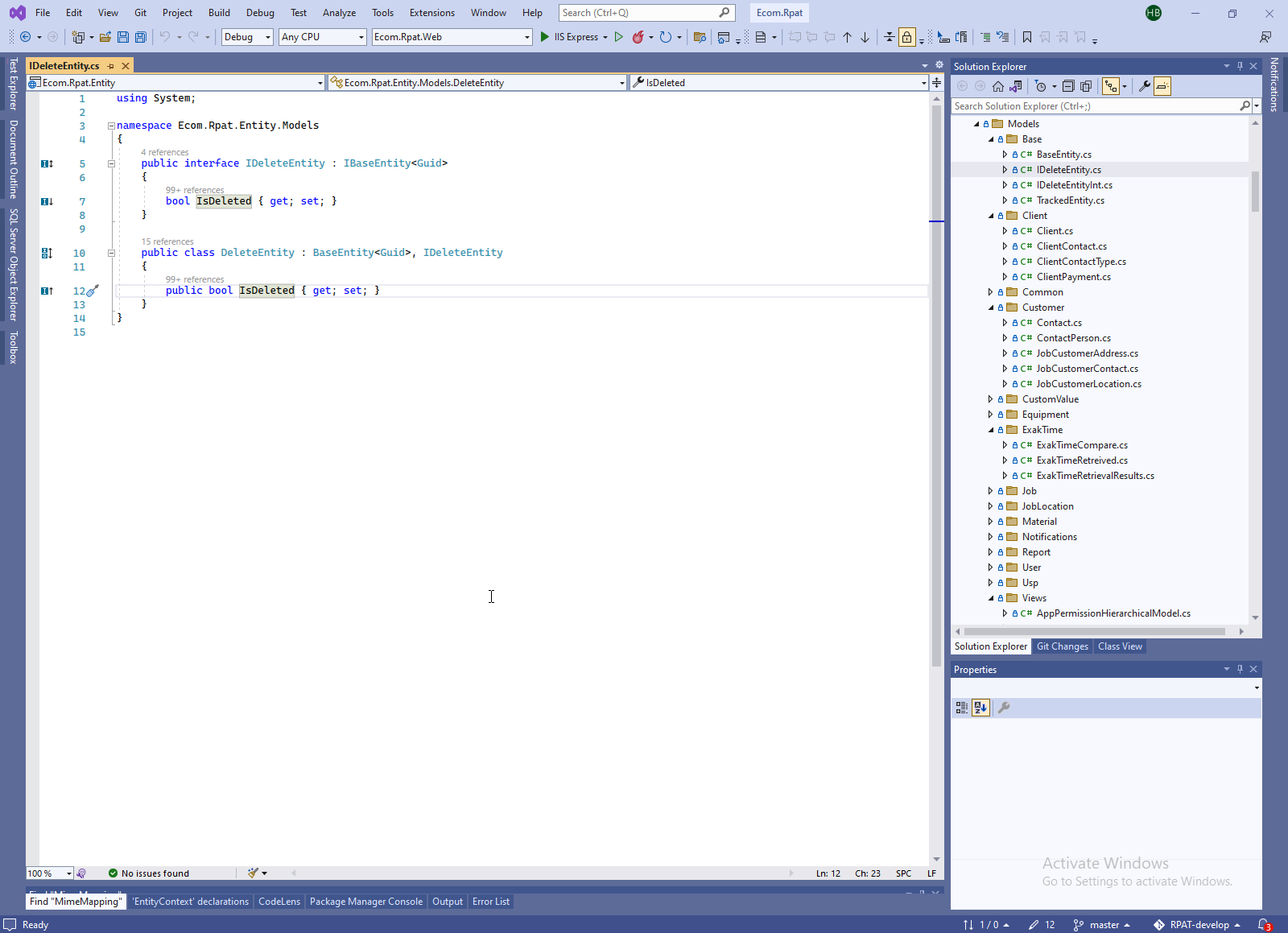Click Switch Views icon in Solution Explorer
This screenshot has height=933, width=1288.
click(1016, 86)
